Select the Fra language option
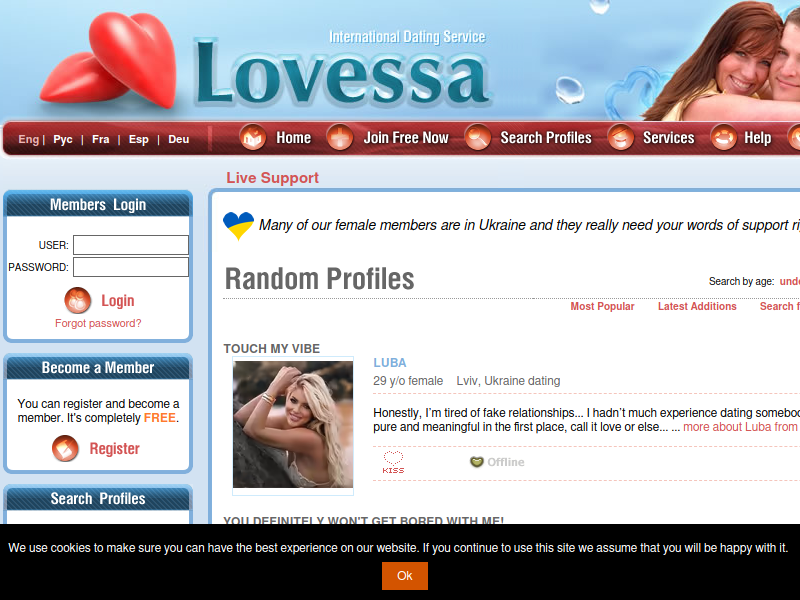This screenshot has height=600, width=800. [x=101, y=139]
